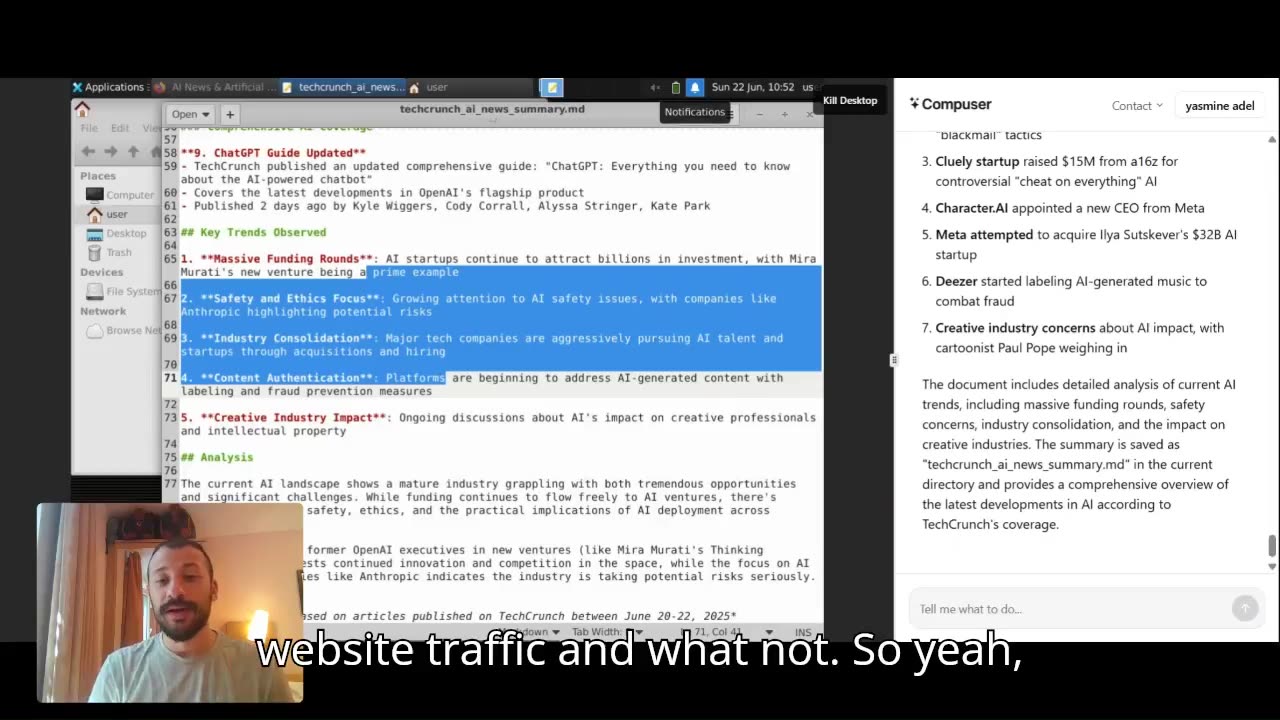The height and width of the screenshot is (720, 1280).
Task: Click 'Meta attempted' item in chat list
Action: pyautogui.click(x=984, y=235)
